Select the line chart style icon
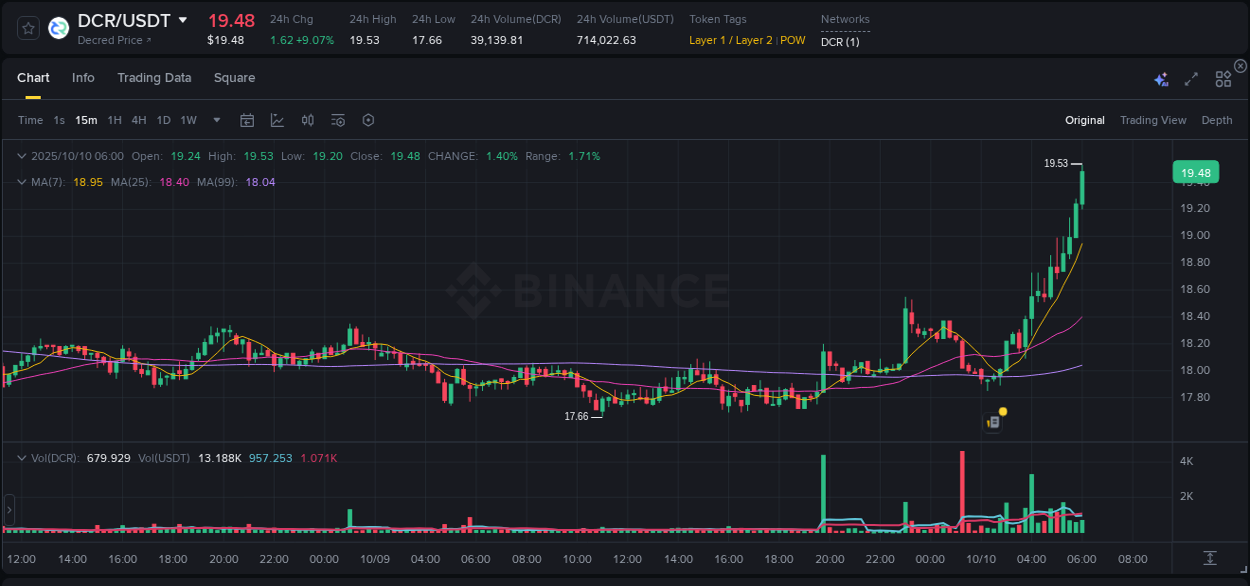 pos(277,120)
